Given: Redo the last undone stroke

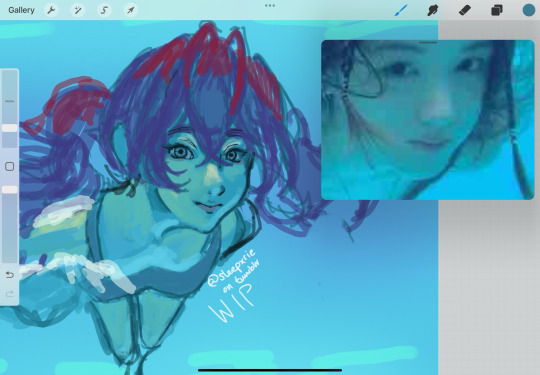Looking at the screenshot, I should 10,294.
